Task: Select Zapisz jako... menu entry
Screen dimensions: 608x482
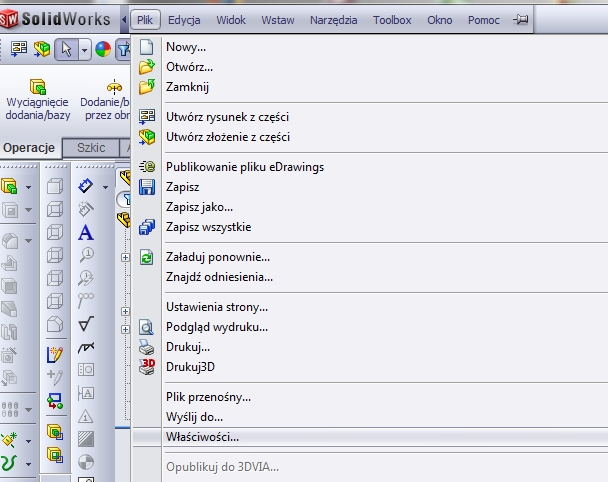Action: (199, 207)
